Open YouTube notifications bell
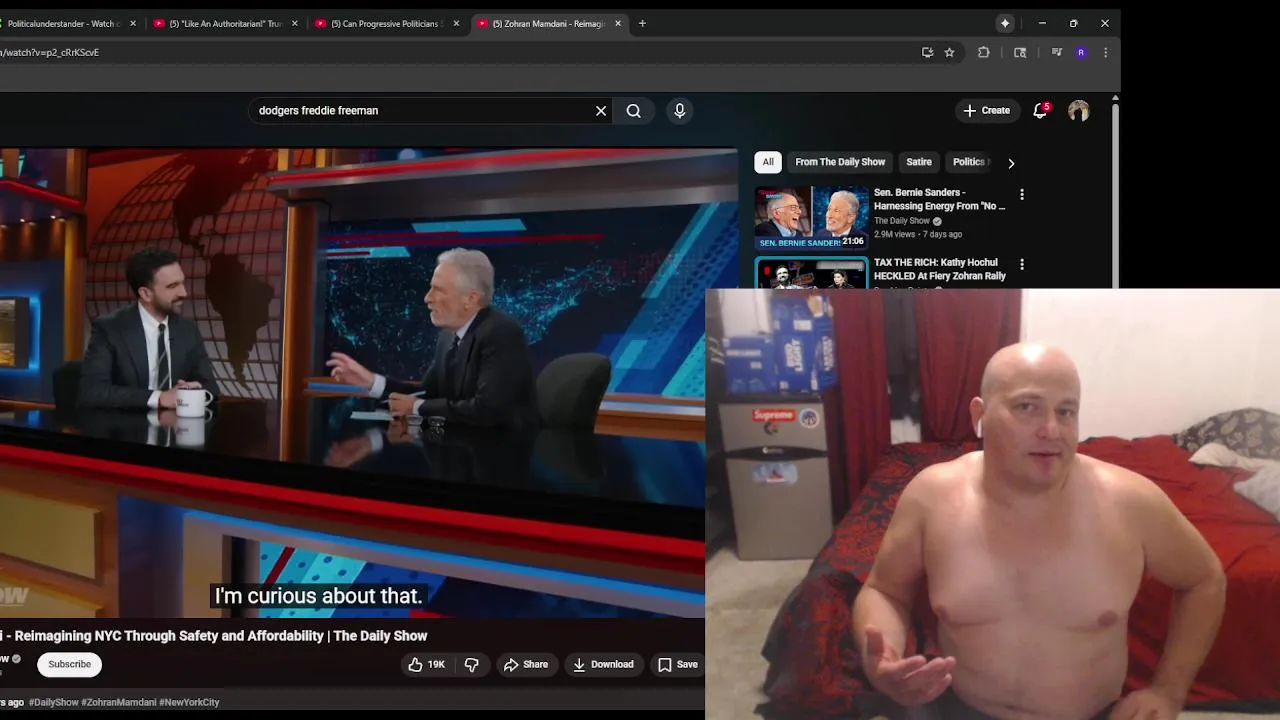The width and height of the screenshot is (1280, 720). (1040, 111)
